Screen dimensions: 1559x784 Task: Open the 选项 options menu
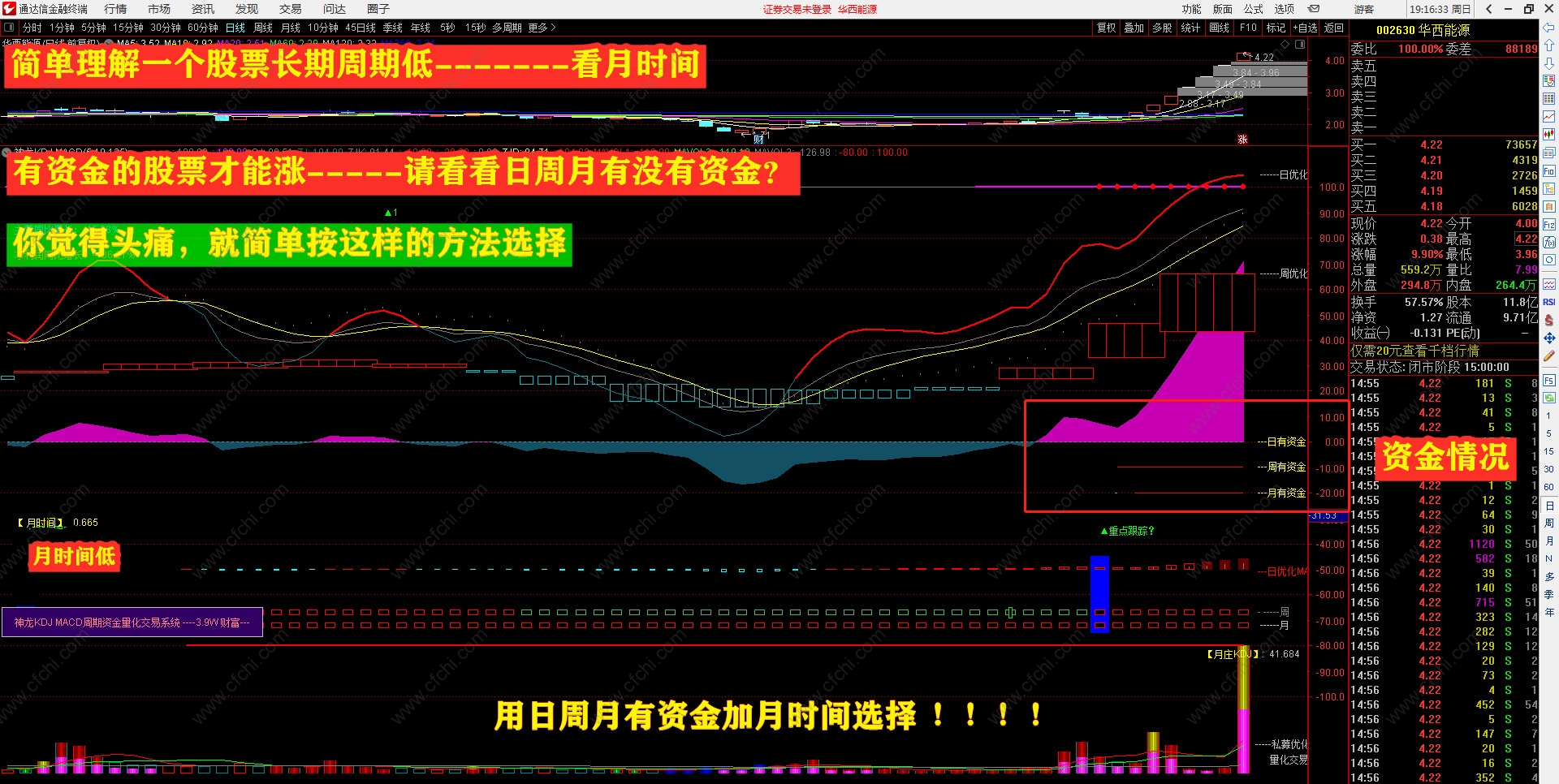[x=1284, y=9]
